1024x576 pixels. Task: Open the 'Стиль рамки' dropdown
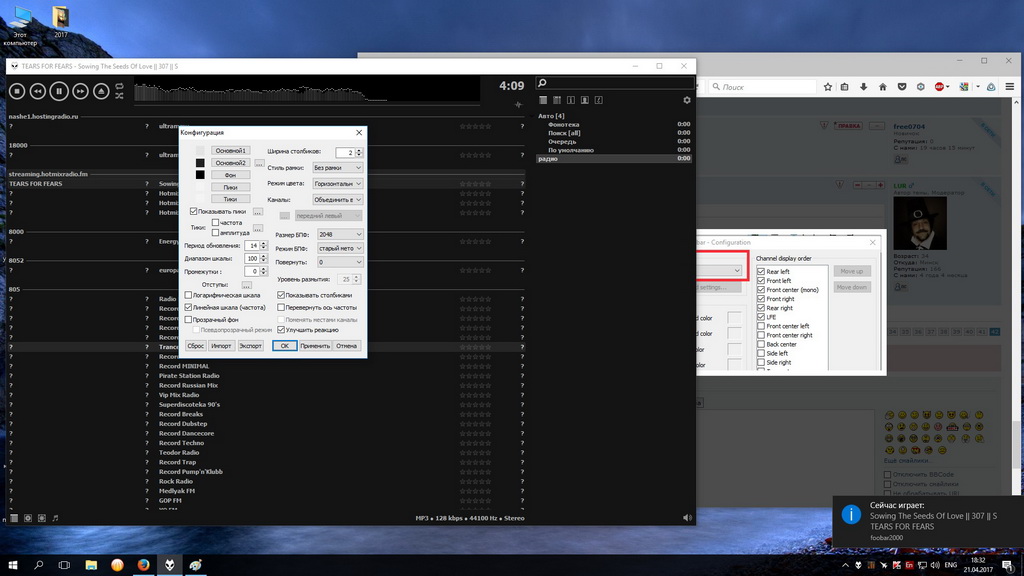(x=337, y=168)
